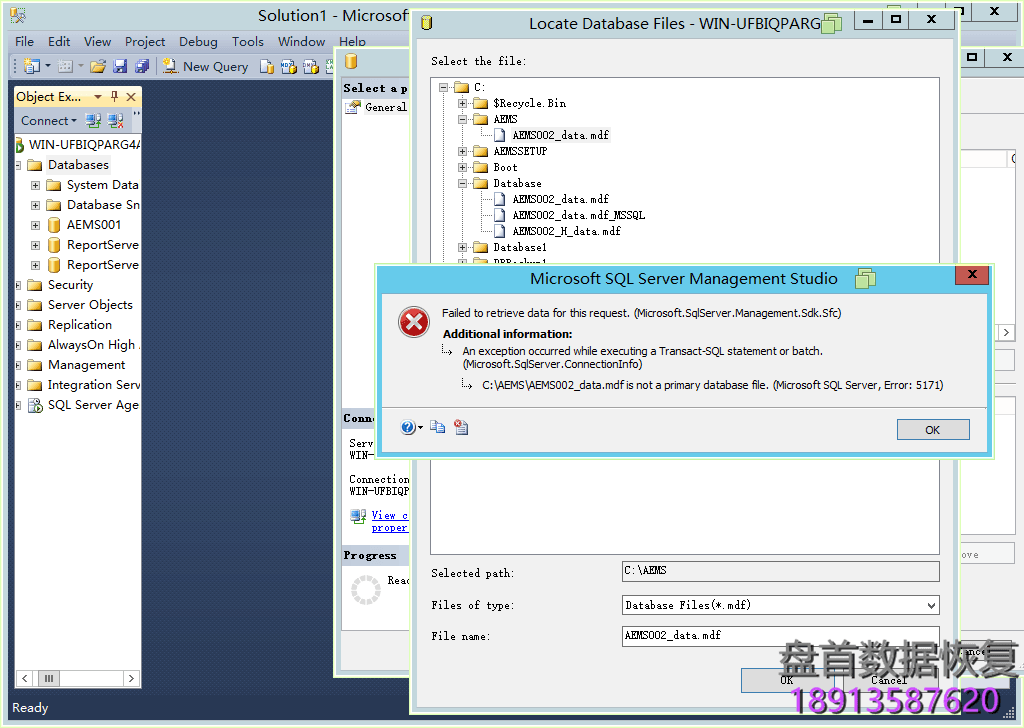1024x728 pixels.
Task: Collapse the C: drive node
Action: [x=443, y=87]
